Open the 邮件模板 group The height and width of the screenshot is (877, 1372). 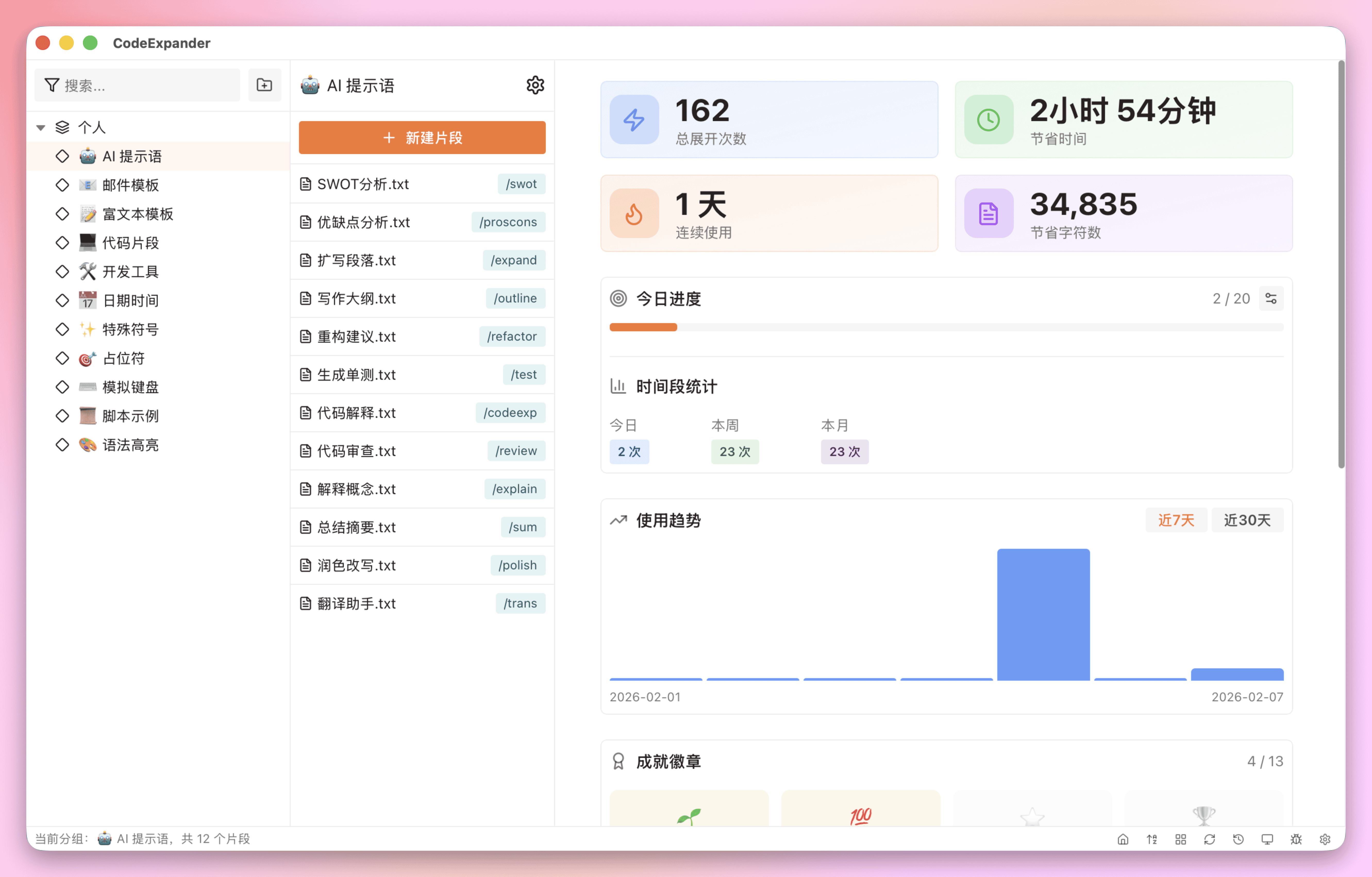(130, 185)
